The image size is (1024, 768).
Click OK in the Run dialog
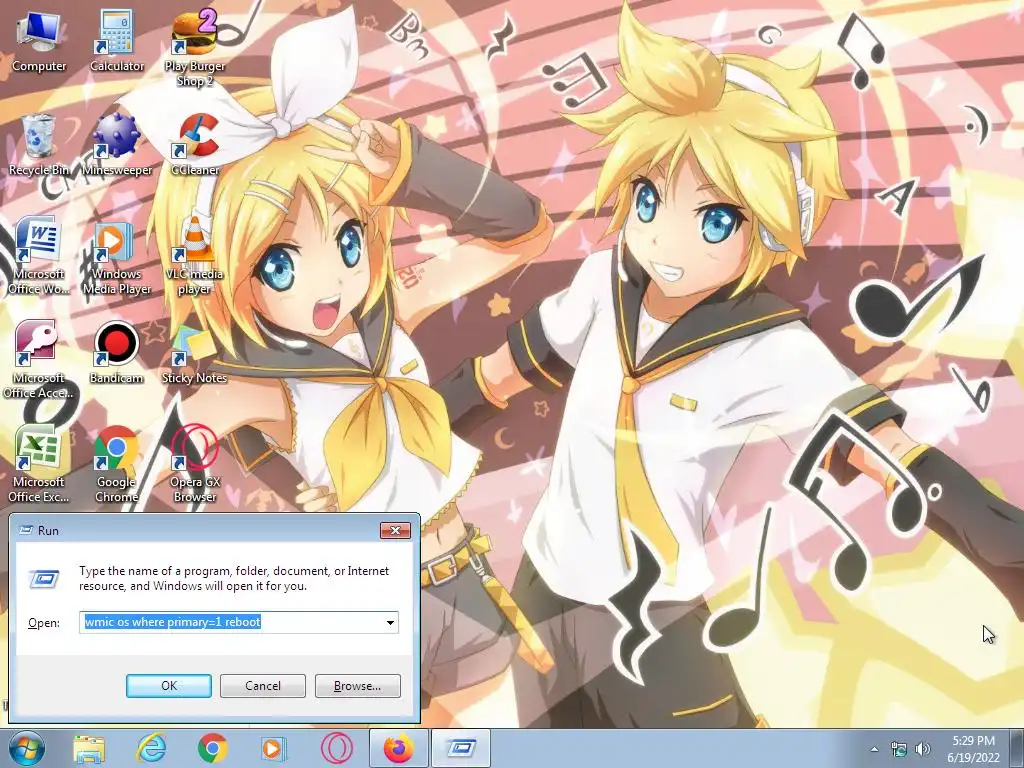pyautogui.click(x=168, y=686)
